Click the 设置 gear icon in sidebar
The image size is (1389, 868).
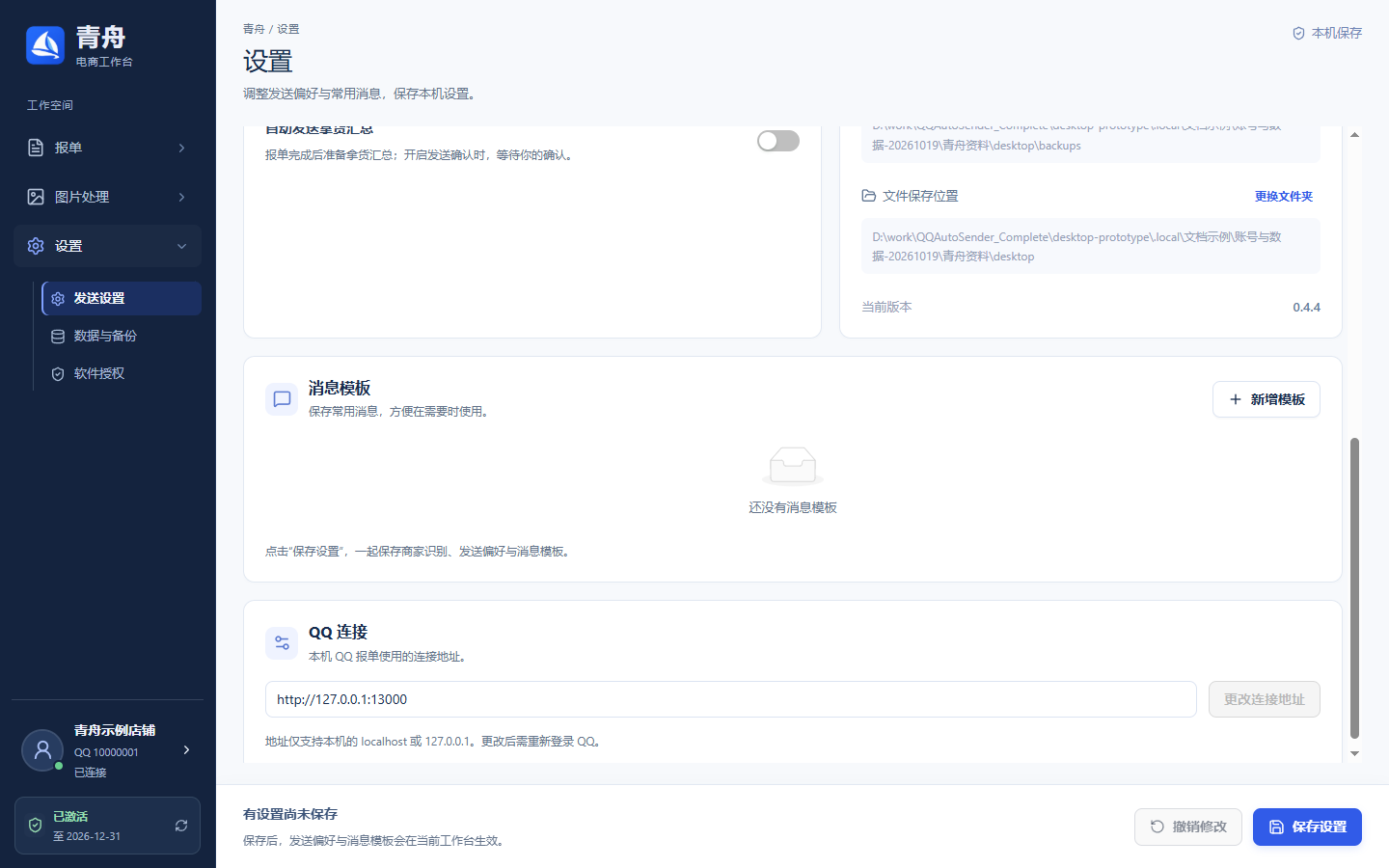click(x=36, y=246)
